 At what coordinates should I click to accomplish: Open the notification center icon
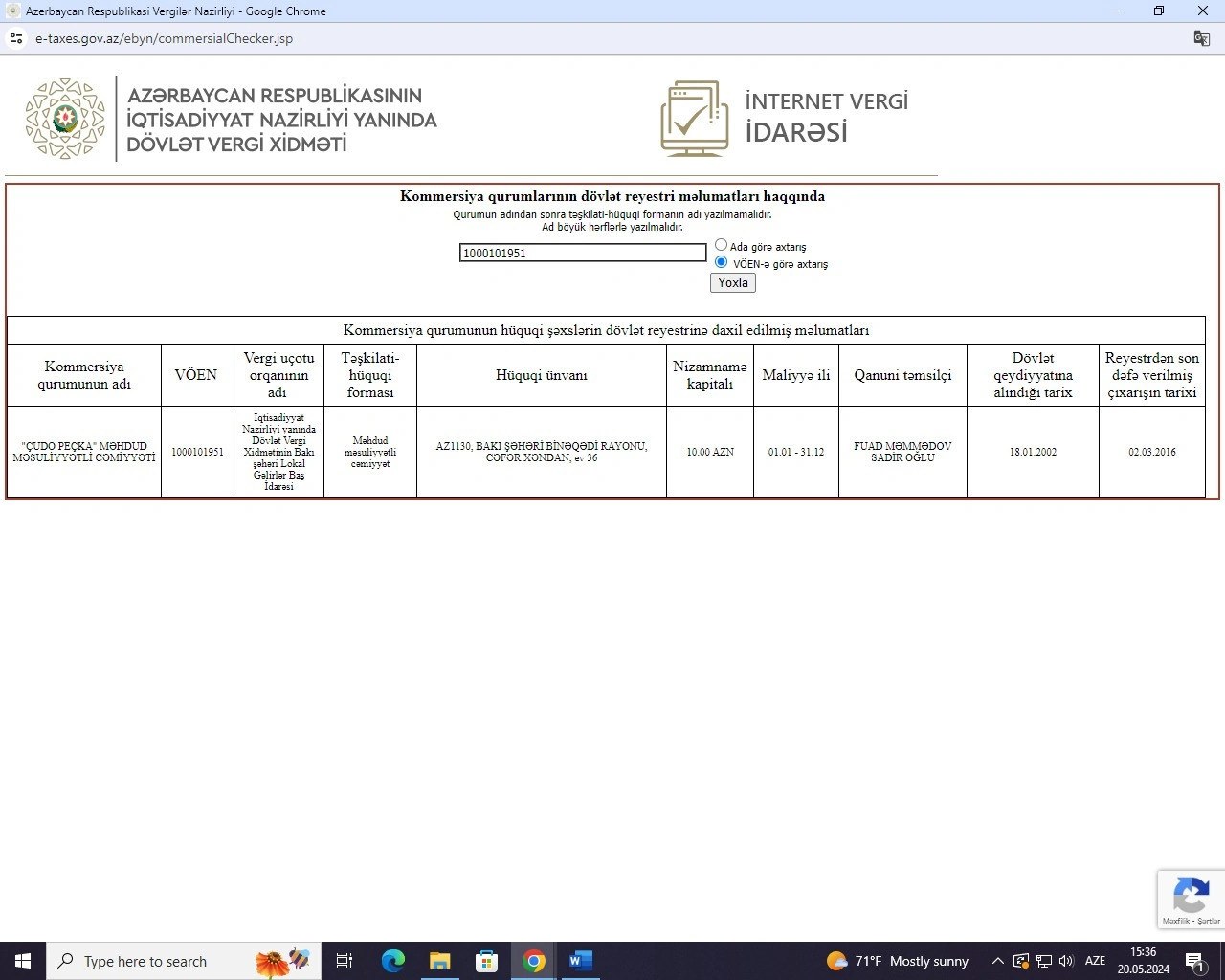click(1195, 962)
